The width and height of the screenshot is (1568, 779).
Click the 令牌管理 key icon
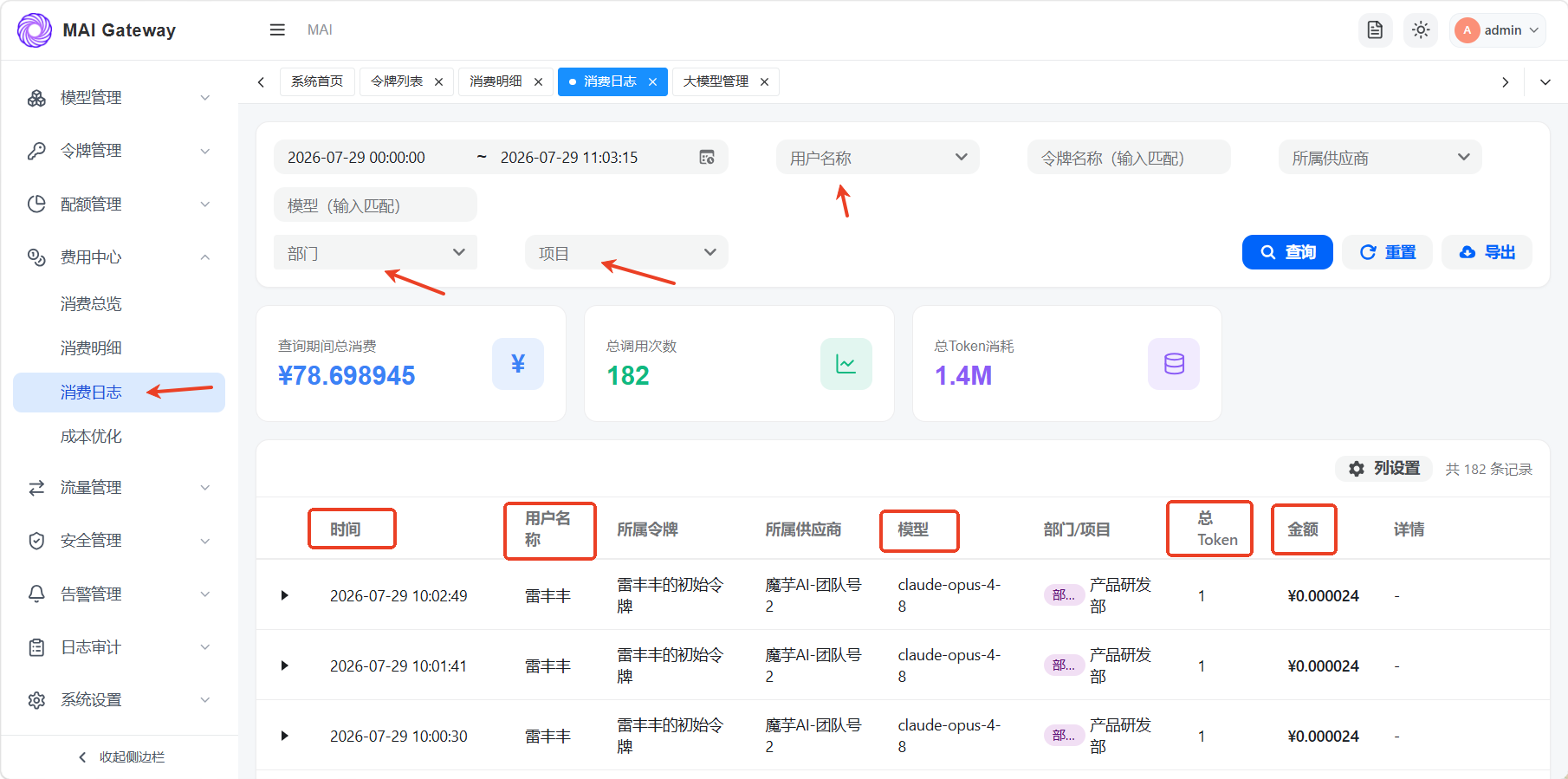coord(36,151)
